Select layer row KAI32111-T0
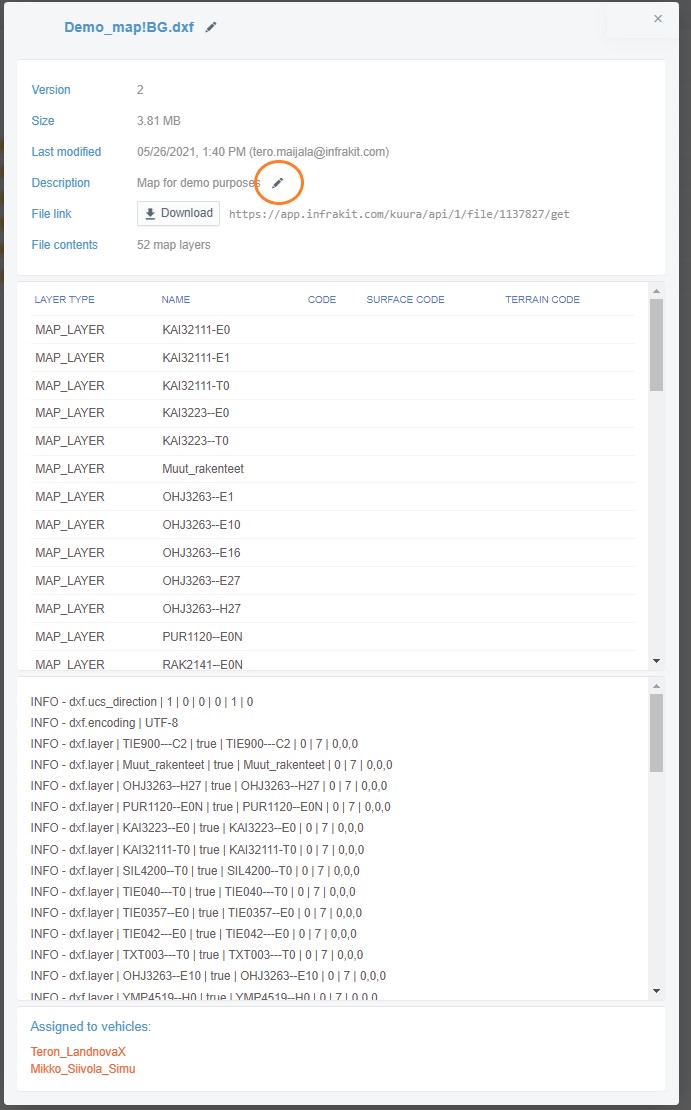 pos(333,385)
